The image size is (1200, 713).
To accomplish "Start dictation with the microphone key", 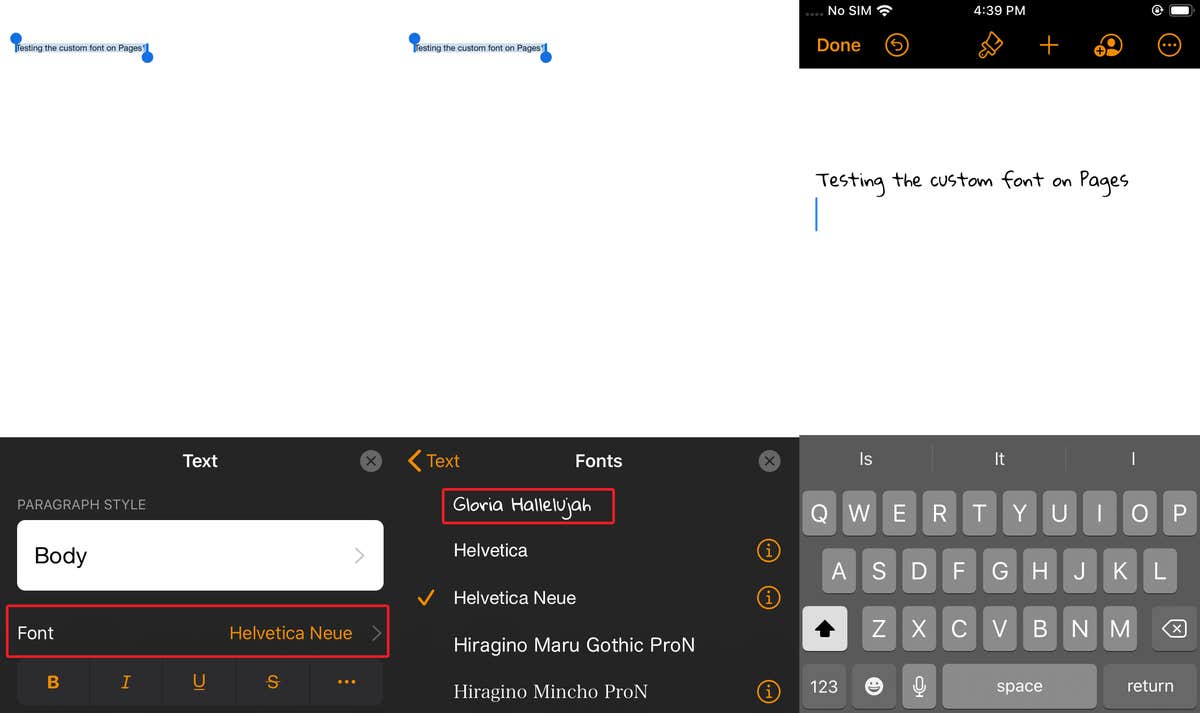I will 919,686.
